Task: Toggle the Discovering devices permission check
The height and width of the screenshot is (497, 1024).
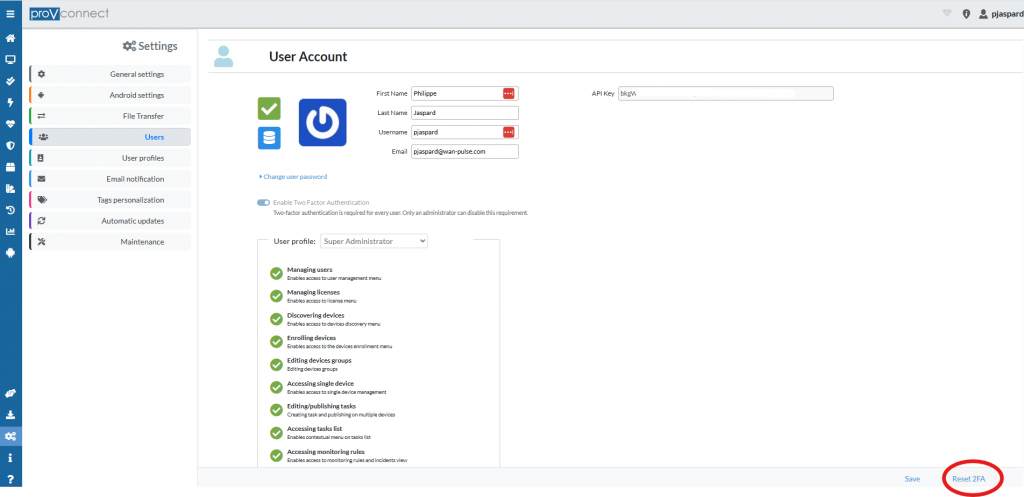Action: 276,319
